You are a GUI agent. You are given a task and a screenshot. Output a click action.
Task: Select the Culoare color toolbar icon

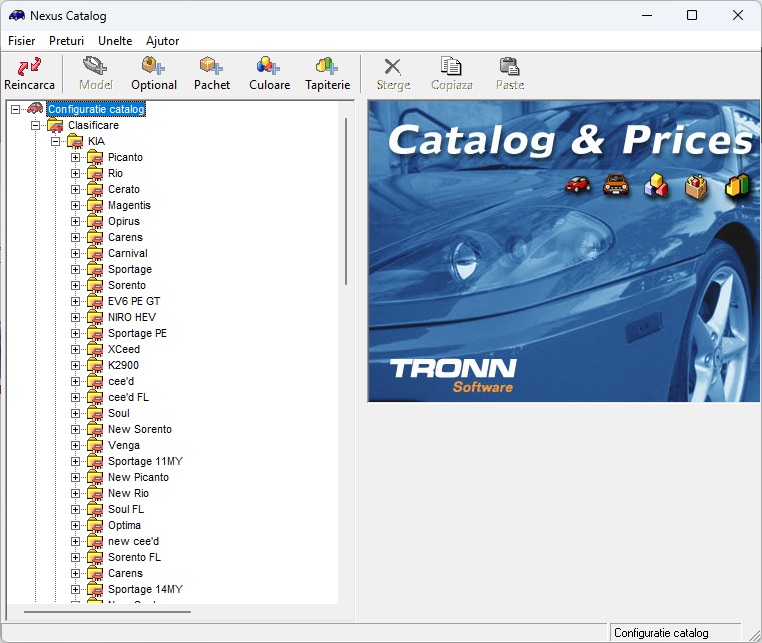[x=269, y=67]
